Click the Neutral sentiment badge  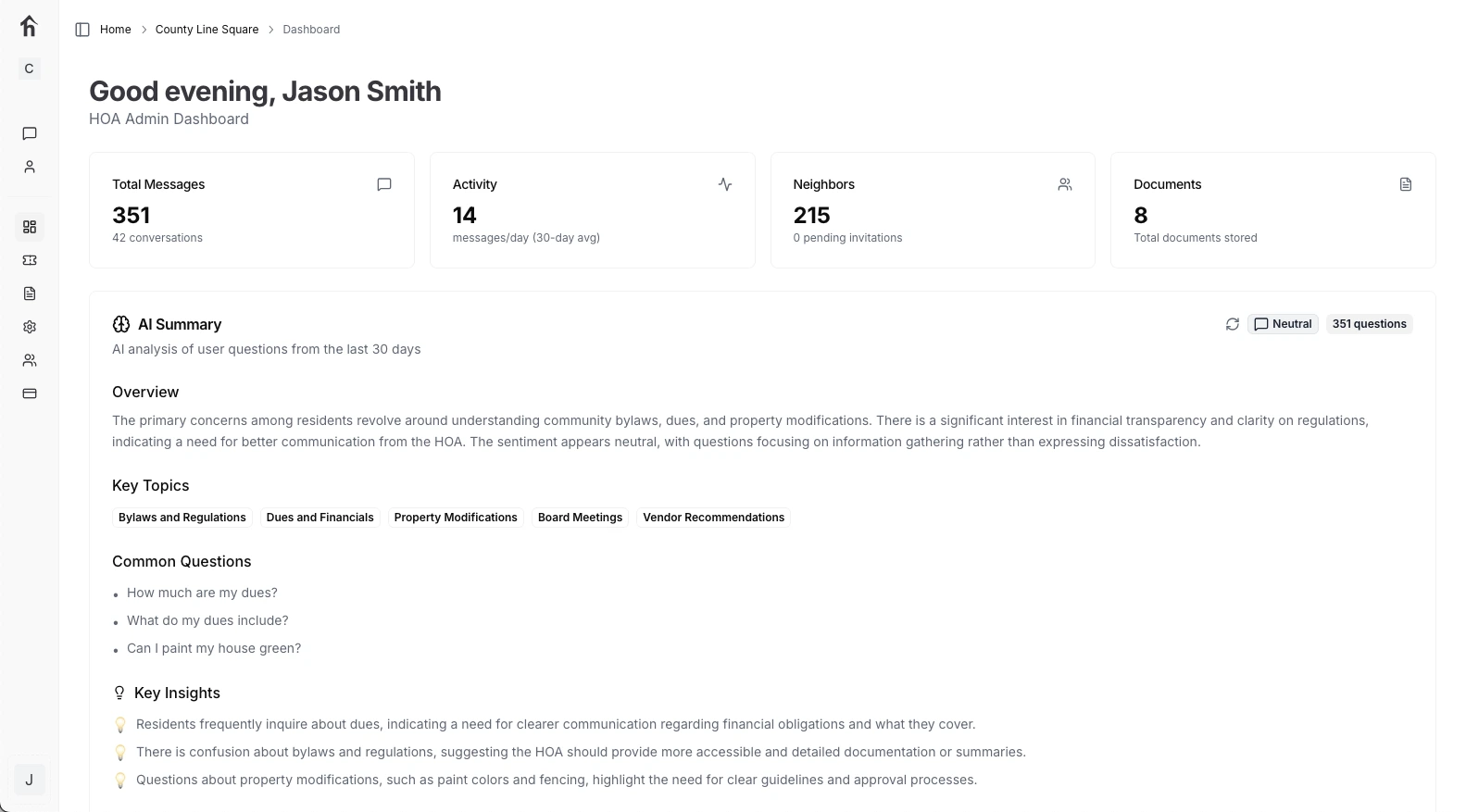pyautogui.click(x=1283, y=324)
